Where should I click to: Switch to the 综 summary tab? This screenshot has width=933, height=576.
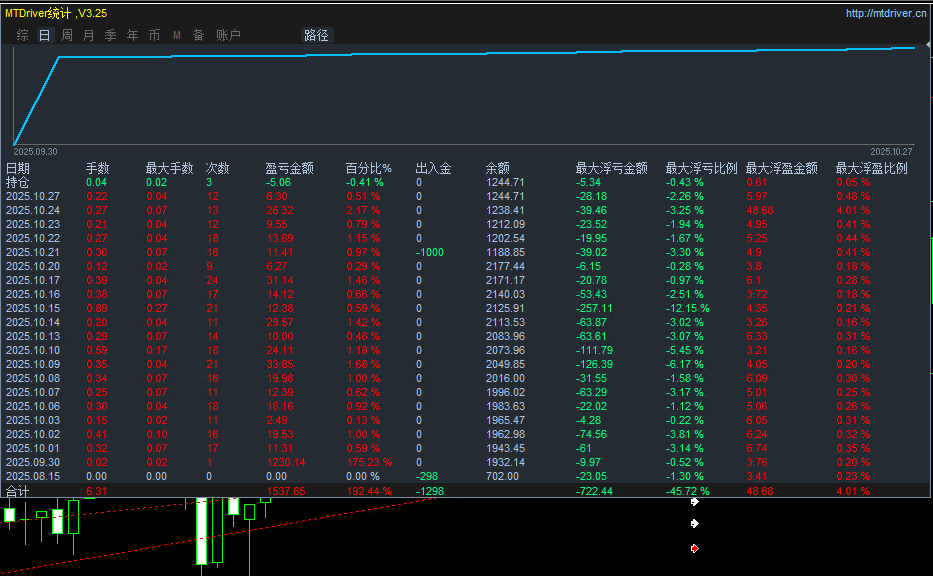pos(23,36)
